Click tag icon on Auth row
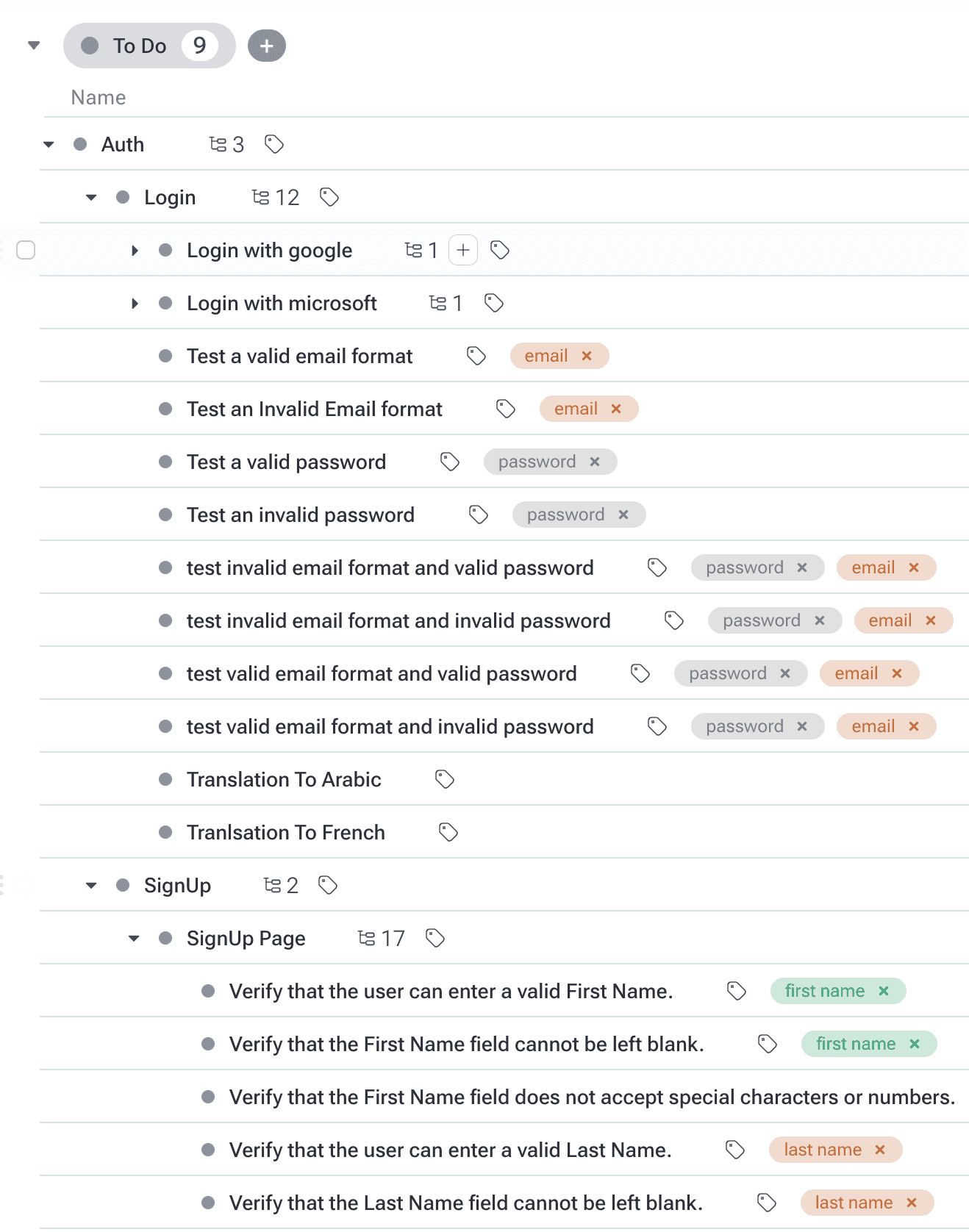Viewport: 969px width, 1232px height. tap(274, 144)
